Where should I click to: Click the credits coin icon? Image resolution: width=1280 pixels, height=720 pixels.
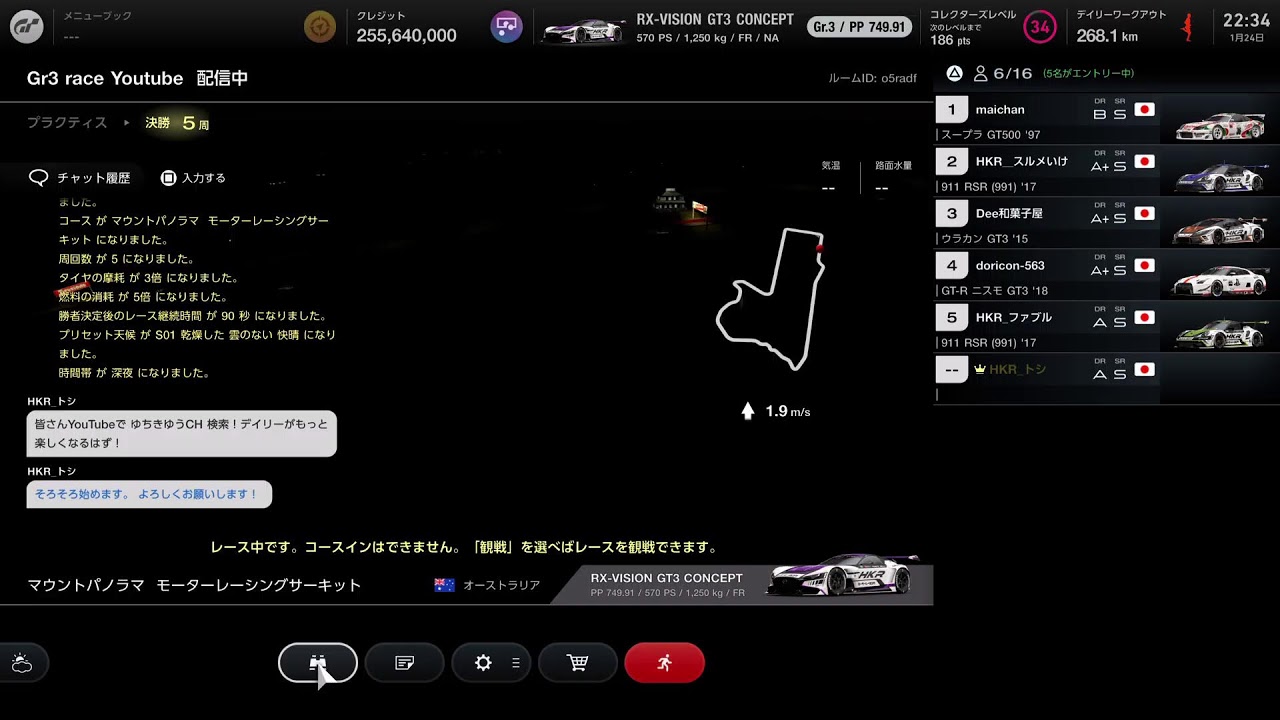click(320, 27)
